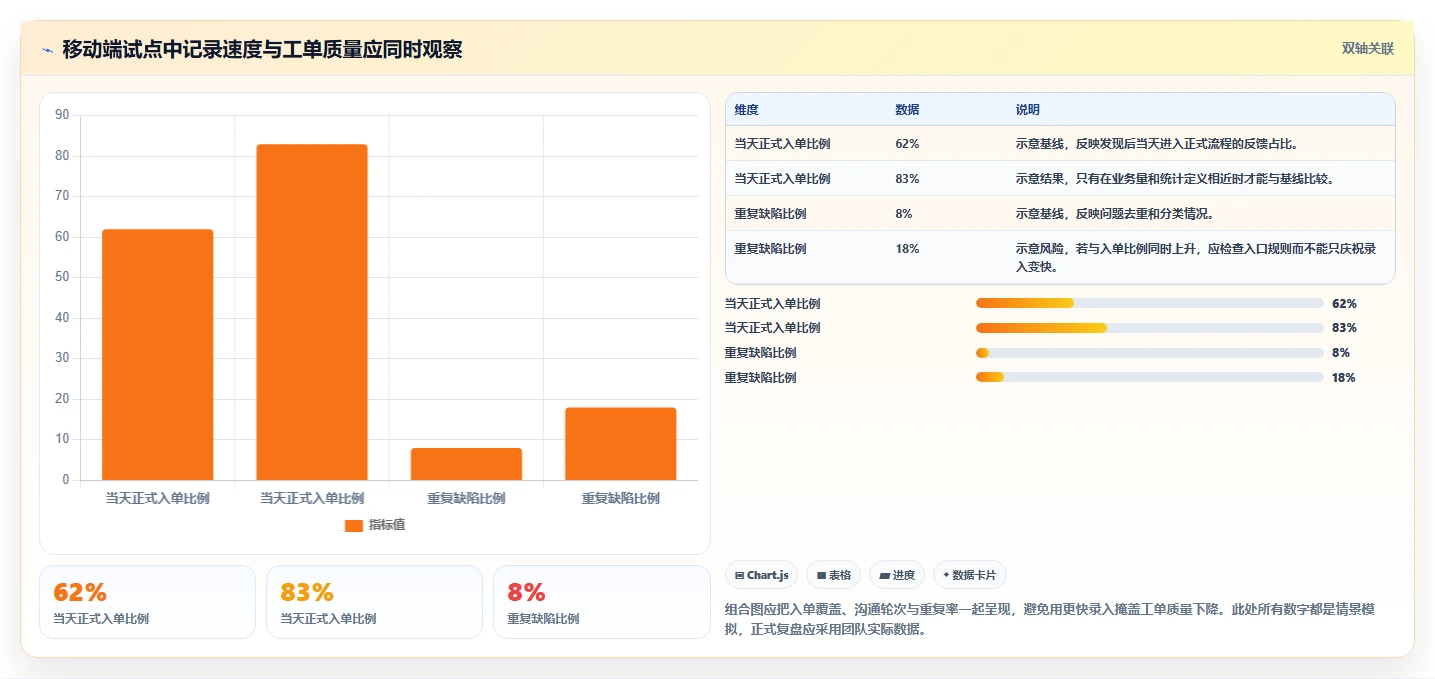Click the orange legend swatch for 指标值

tap(354, 526)
